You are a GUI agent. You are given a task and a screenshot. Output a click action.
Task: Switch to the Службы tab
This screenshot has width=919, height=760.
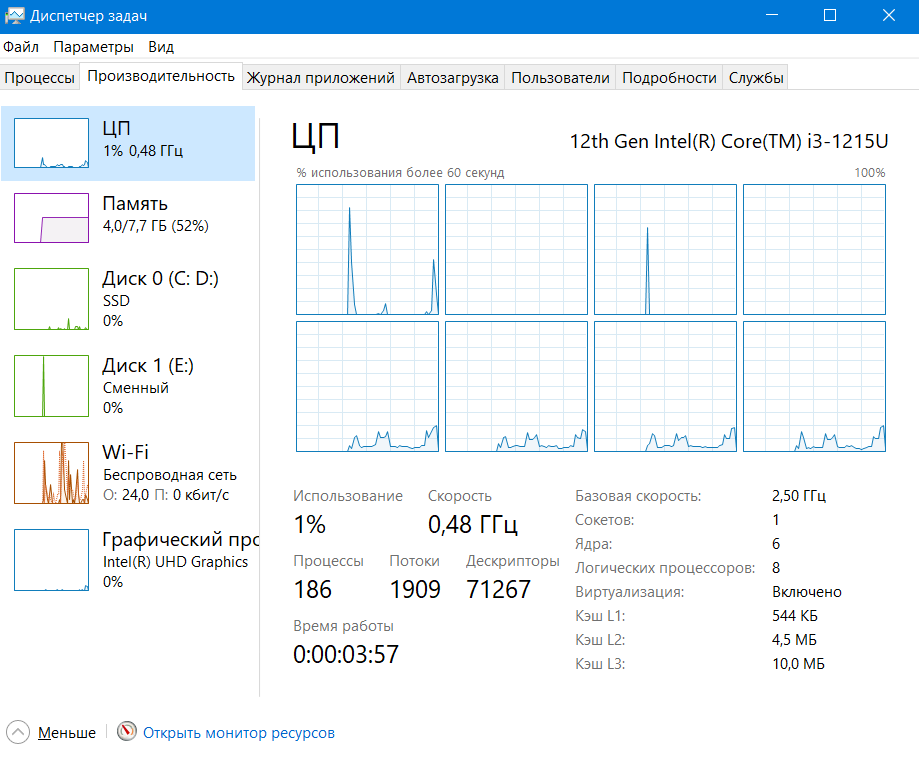click(x=755, y=77)
